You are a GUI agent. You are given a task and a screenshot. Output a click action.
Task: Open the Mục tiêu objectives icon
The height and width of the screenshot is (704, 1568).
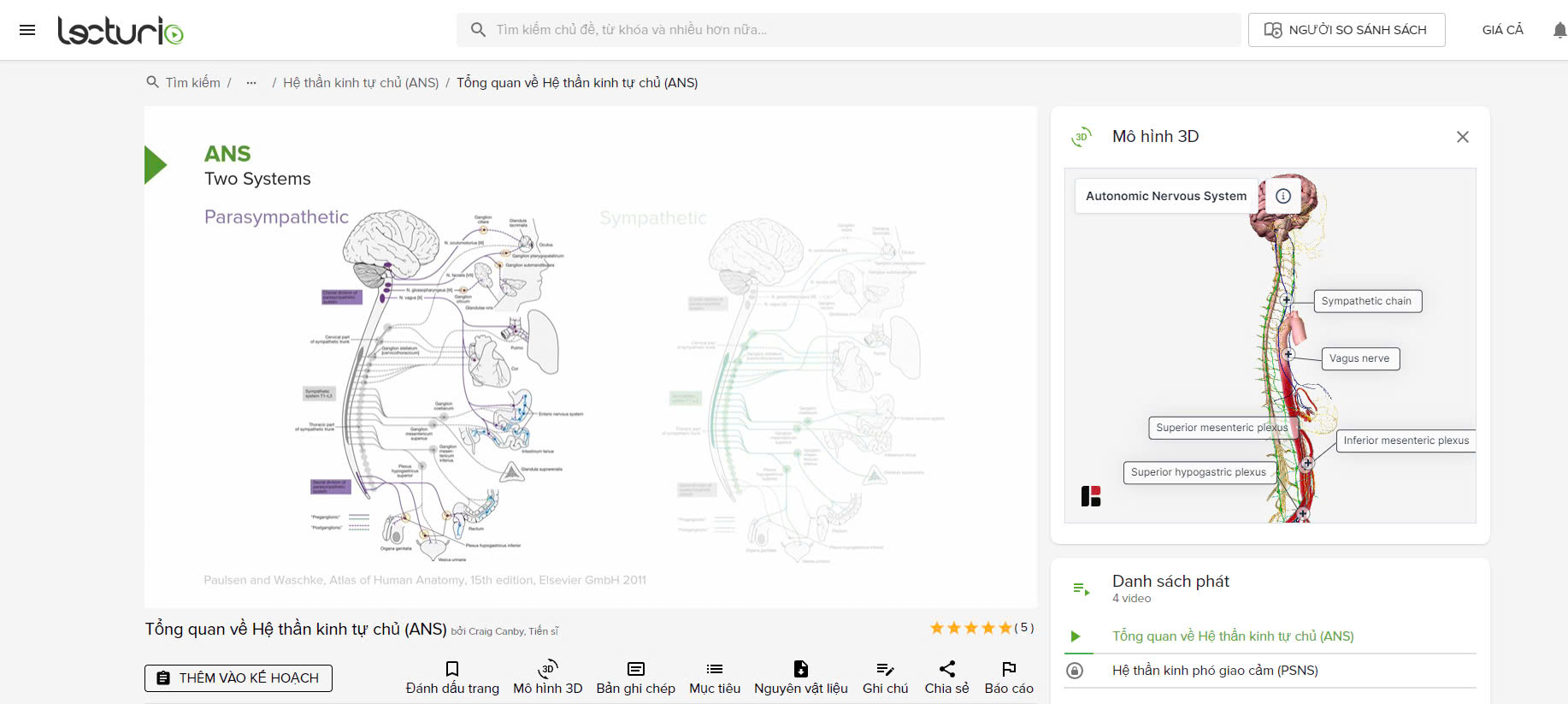click(x=715, y=669)
